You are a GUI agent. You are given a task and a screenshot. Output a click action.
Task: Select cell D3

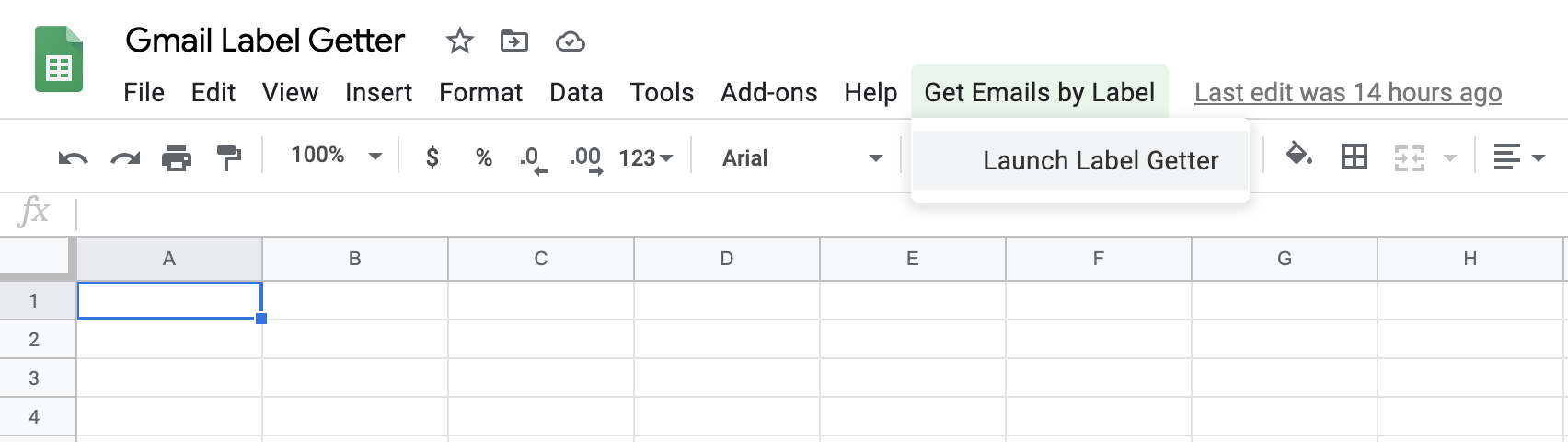tap(727, 378)
